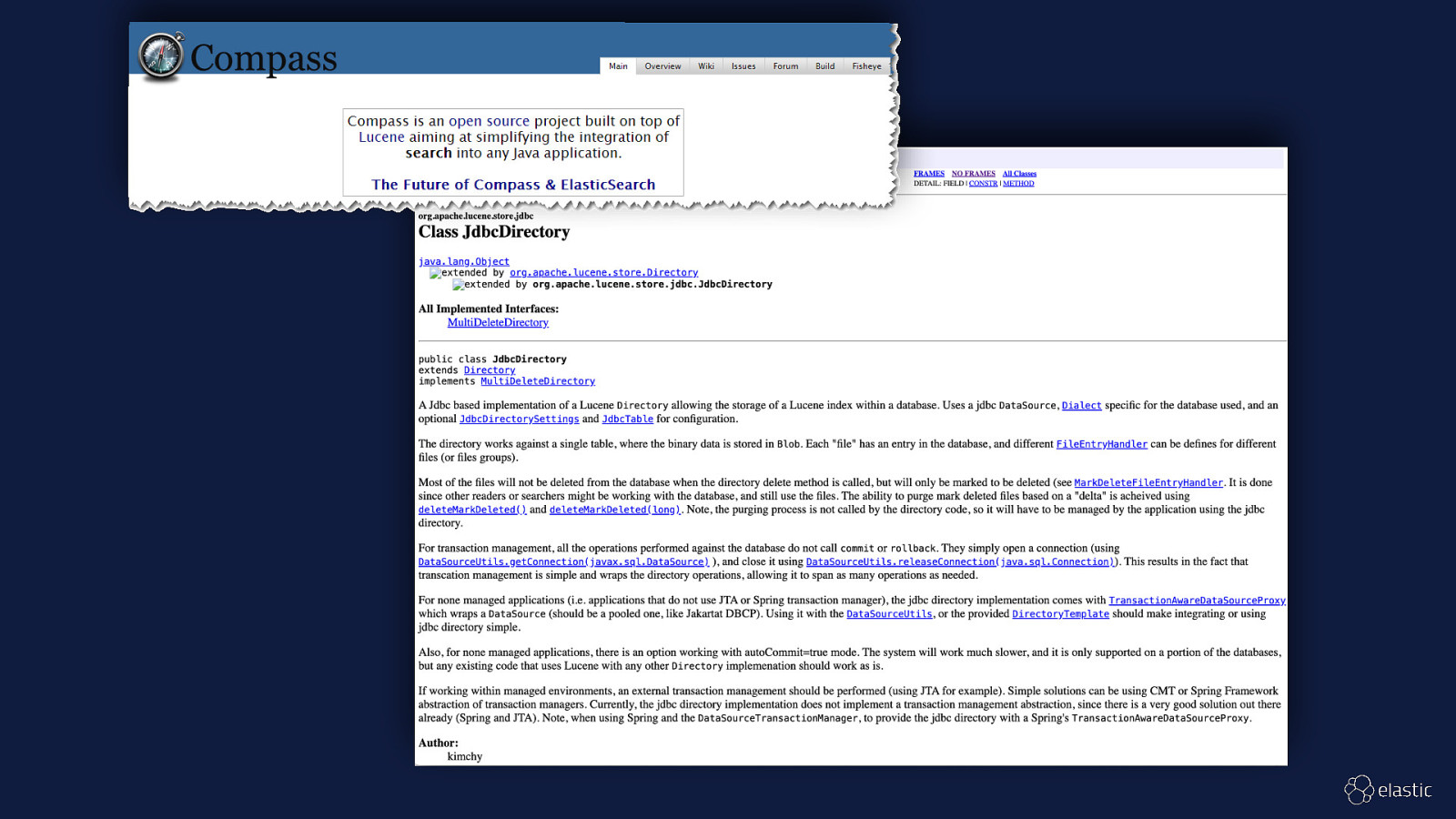Open the All Classes link
This screenshot has width=1456, height=819.
[x=1019, y=174]
